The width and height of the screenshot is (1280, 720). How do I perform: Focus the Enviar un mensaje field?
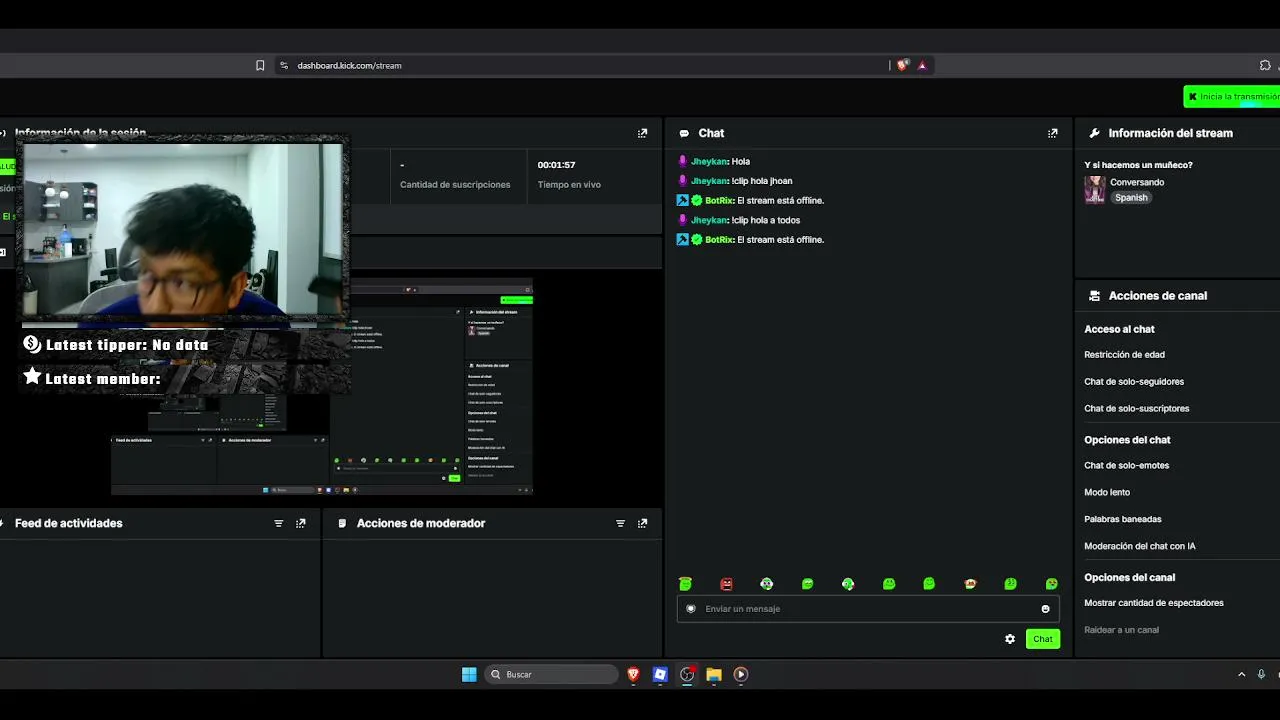868,609
